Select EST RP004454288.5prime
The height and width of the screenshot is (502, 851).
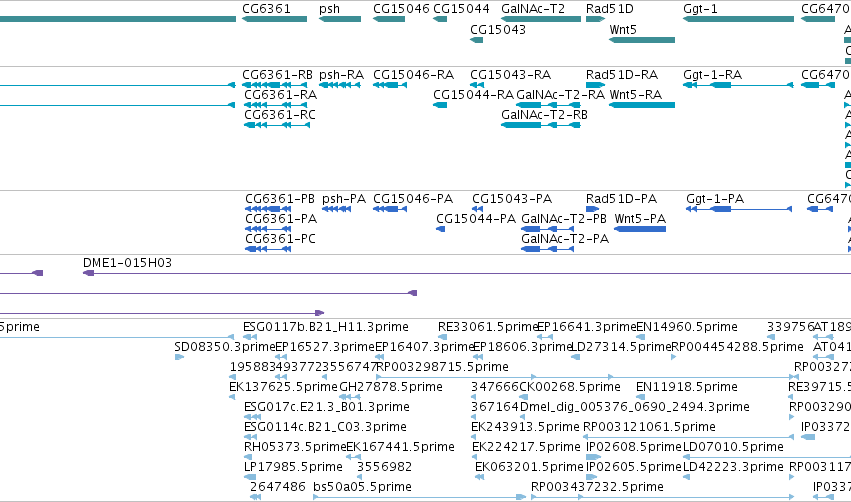(674, 357)
